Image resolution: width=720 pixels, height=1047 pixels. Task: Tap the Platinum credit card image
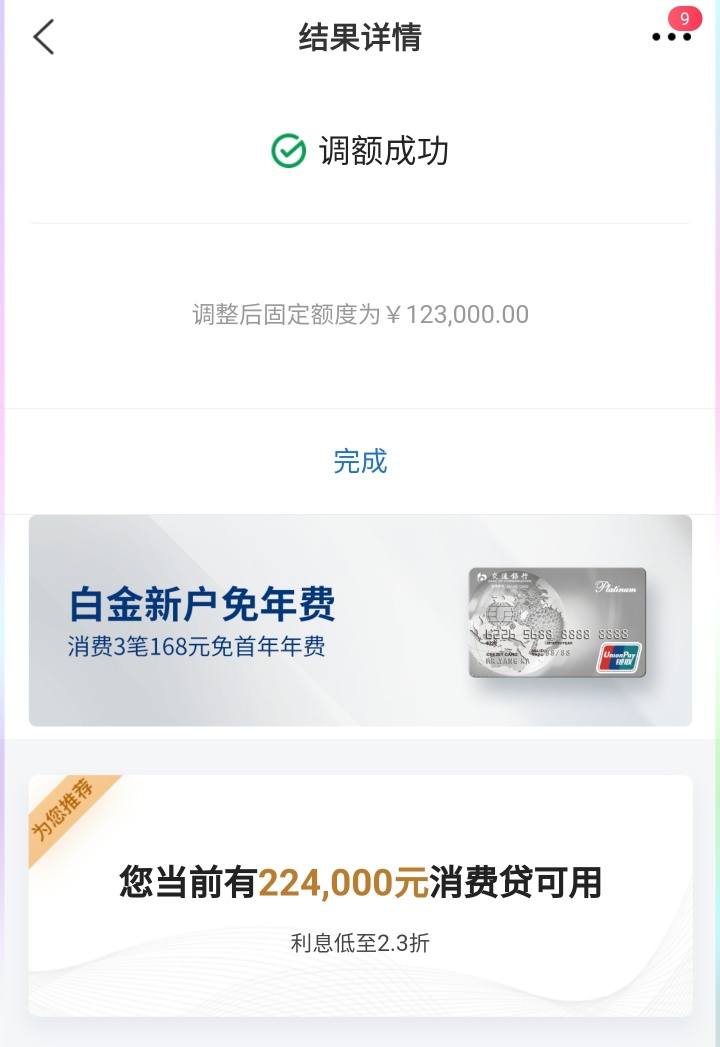(558, 622)
